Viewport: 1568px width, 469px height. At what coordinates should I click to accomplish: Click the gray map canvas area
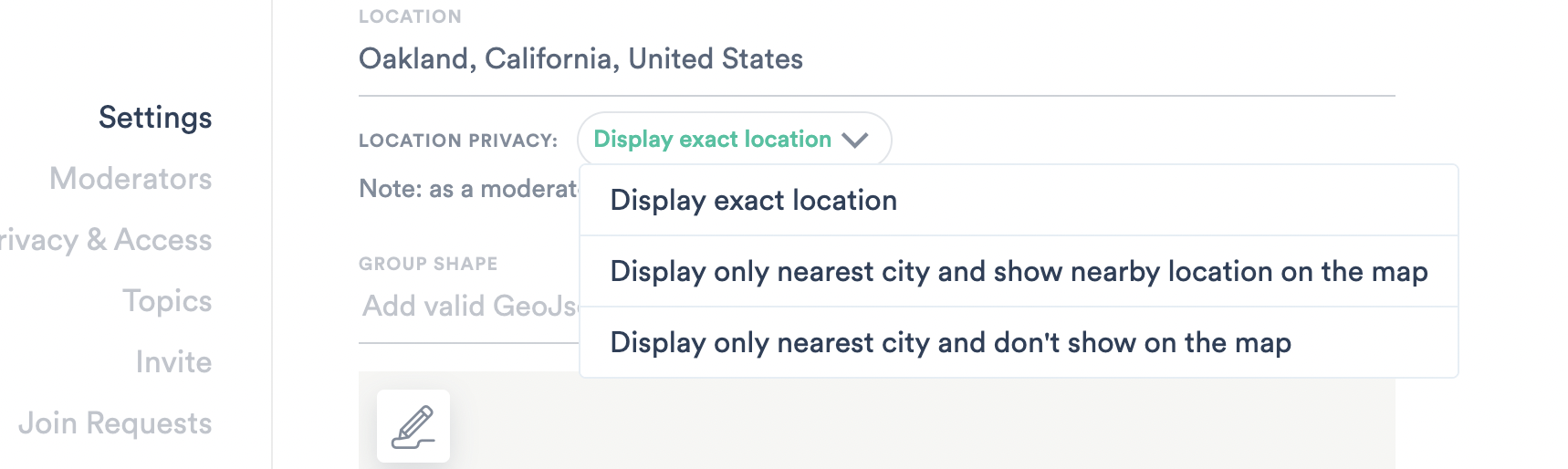click(x=922, y=420)
